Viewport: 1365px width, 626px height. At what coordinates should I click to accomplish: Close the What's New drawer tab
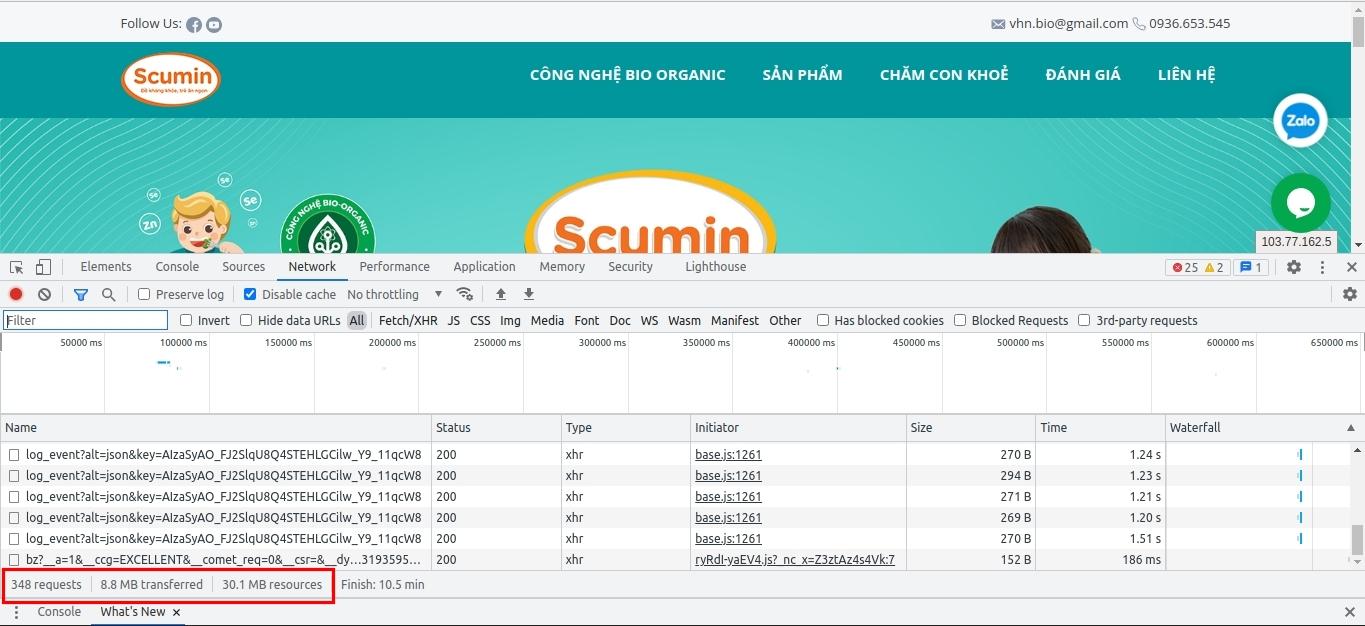176,612
